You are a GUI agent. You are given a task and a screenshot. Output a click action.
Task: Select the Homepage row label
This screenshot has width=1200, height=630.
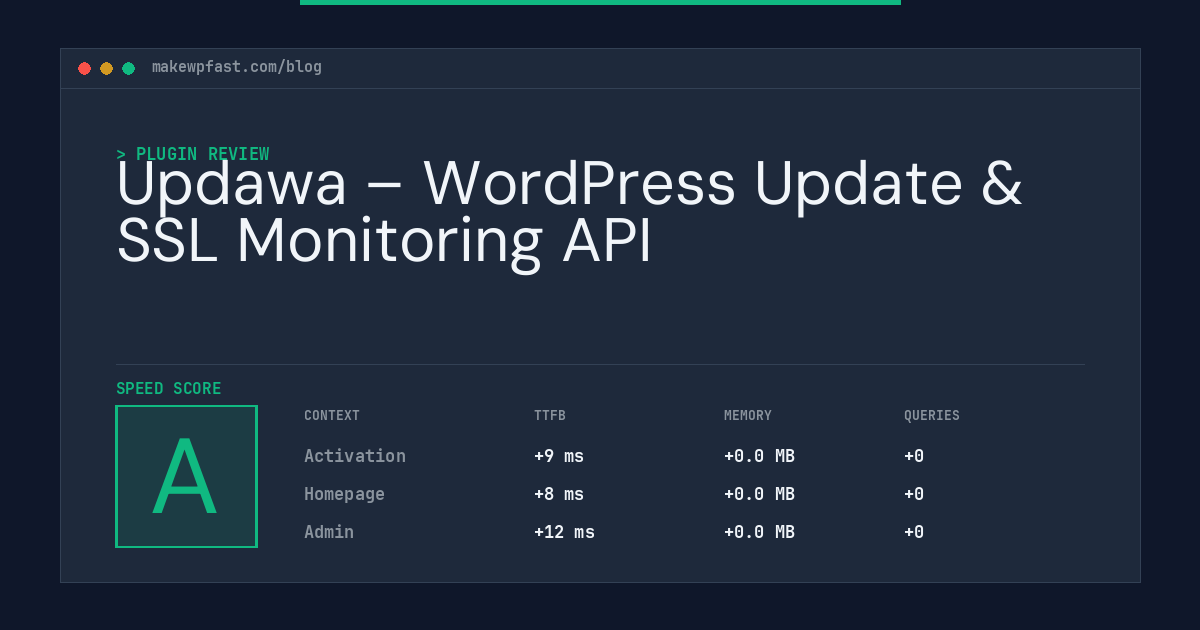coord(344,494)
